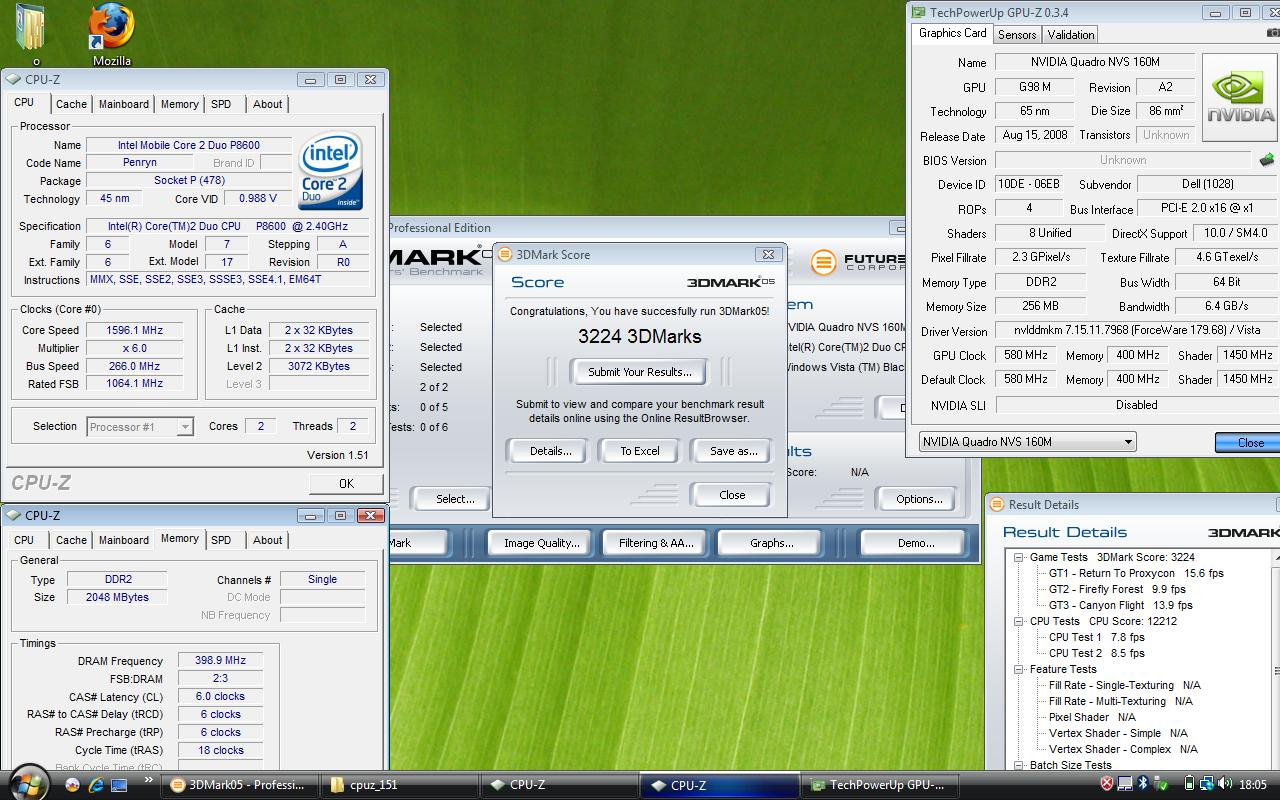Click the CPU-Z Core Speed value field
This screenshot has width=1280, height=800.
(x=134, y=330)
